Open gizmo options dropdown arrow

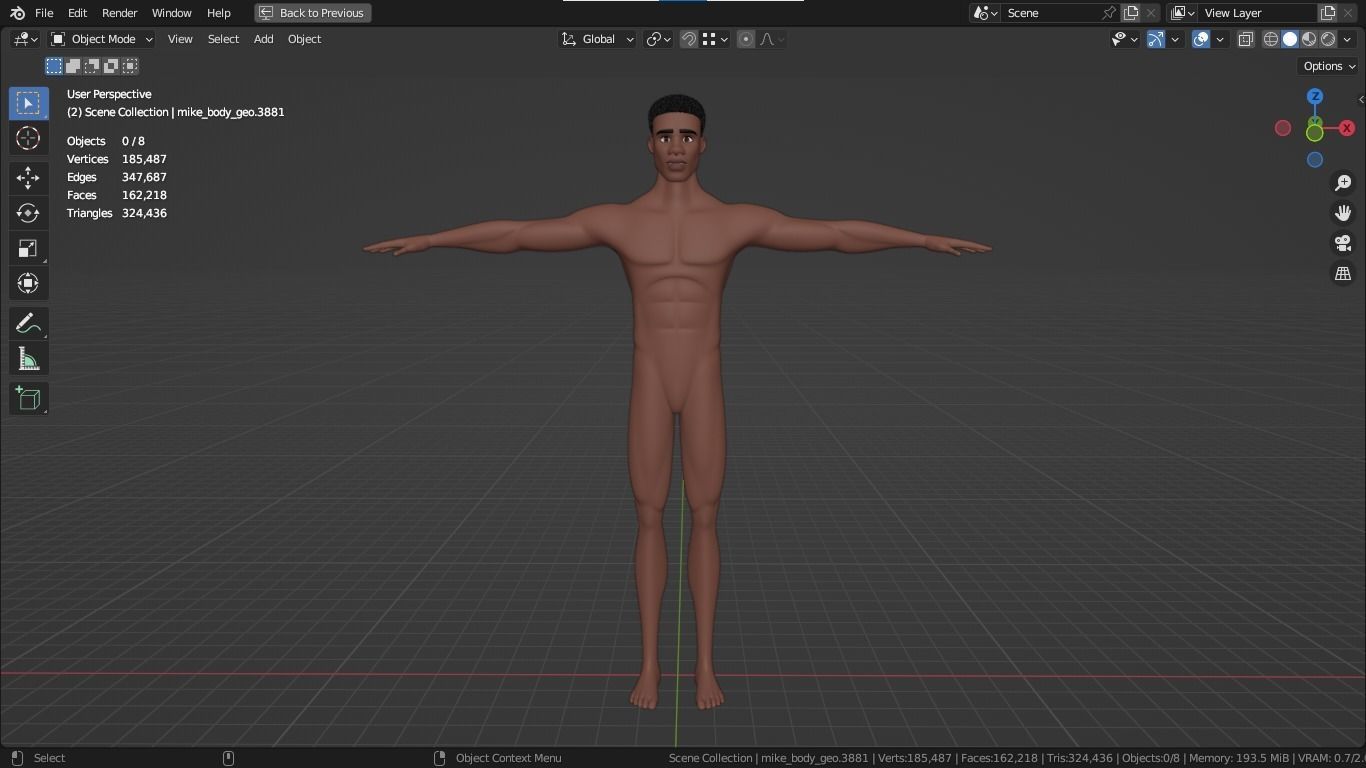[x=1175, y=39]
